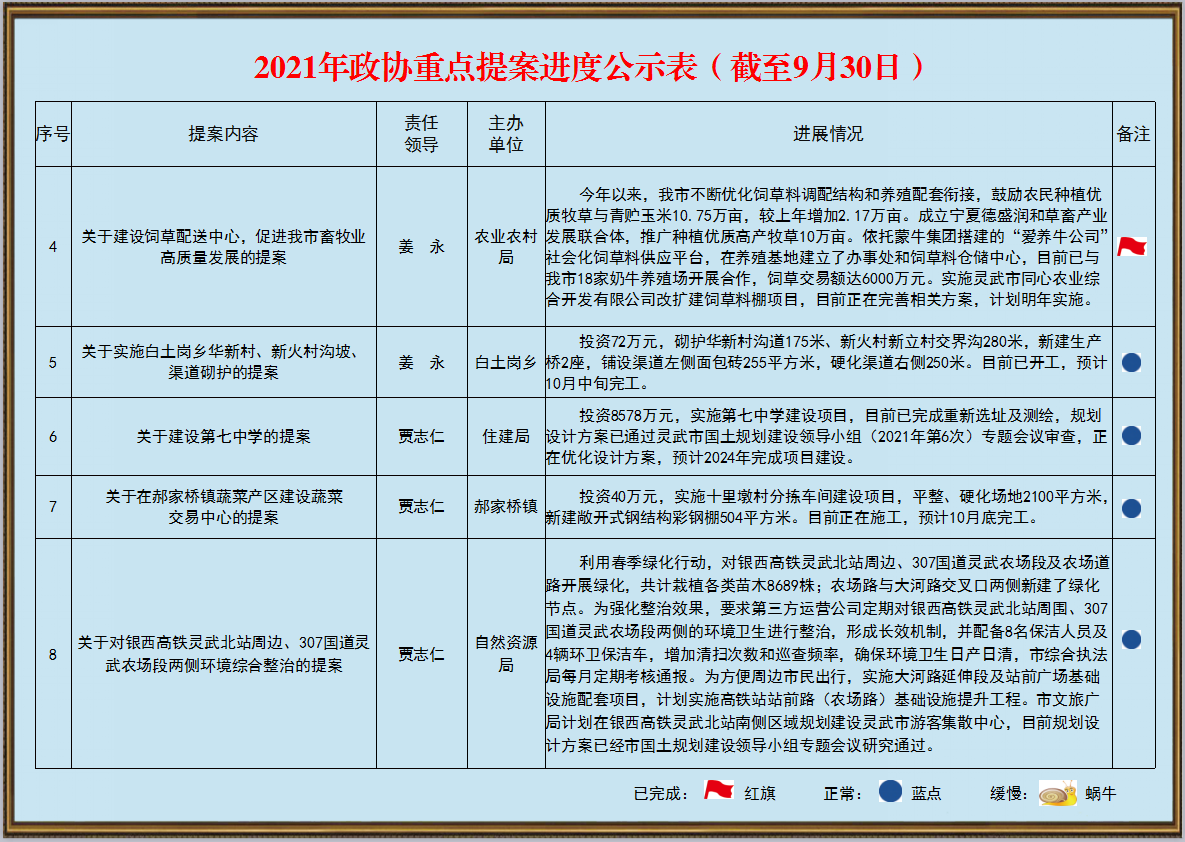Click the legend label 蓝点
Viewport: 1185px width, 842px height.
[926, 794]
